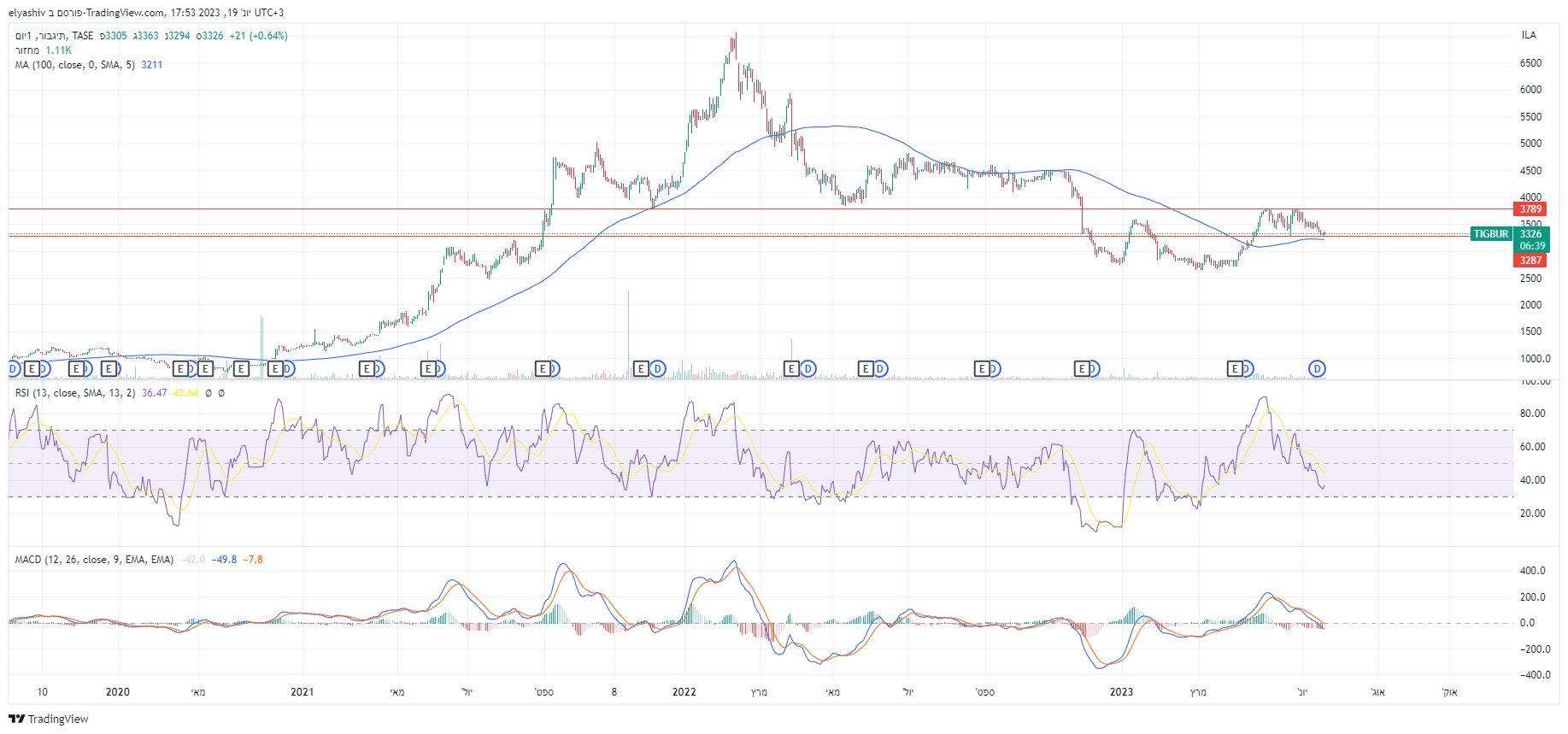
Task: Click the RSI value 36.47 in legend
Action: (155, 393)
